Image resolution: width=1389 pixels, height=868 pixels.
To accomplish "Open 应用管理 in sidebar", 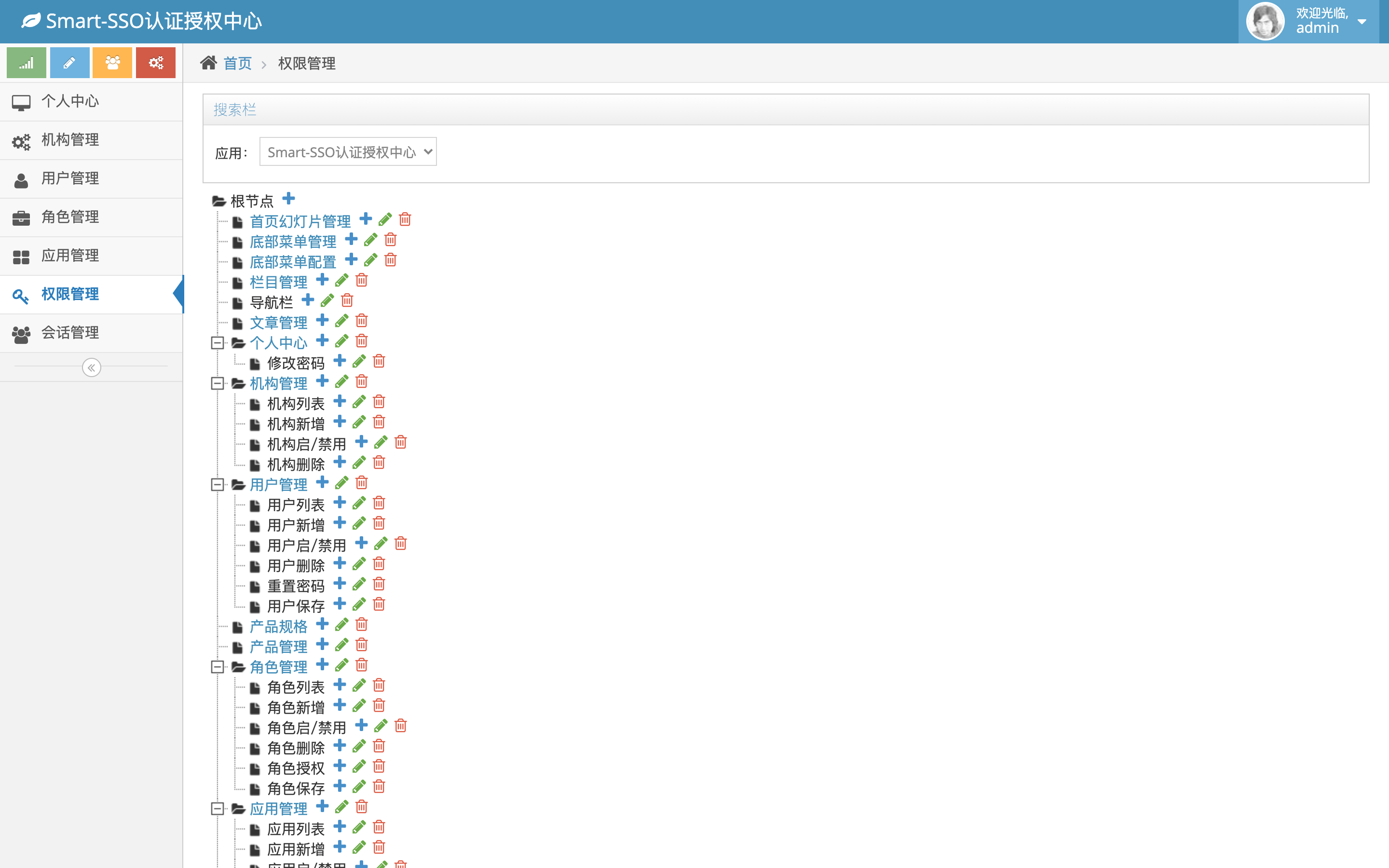I will pos(91,256).
